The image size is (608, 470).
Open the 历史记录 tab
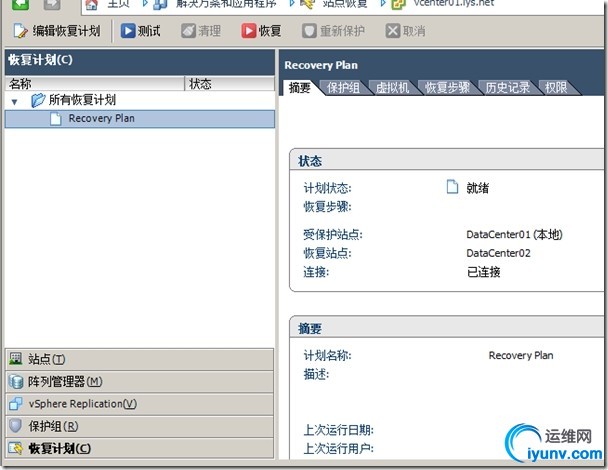(508, 88)
